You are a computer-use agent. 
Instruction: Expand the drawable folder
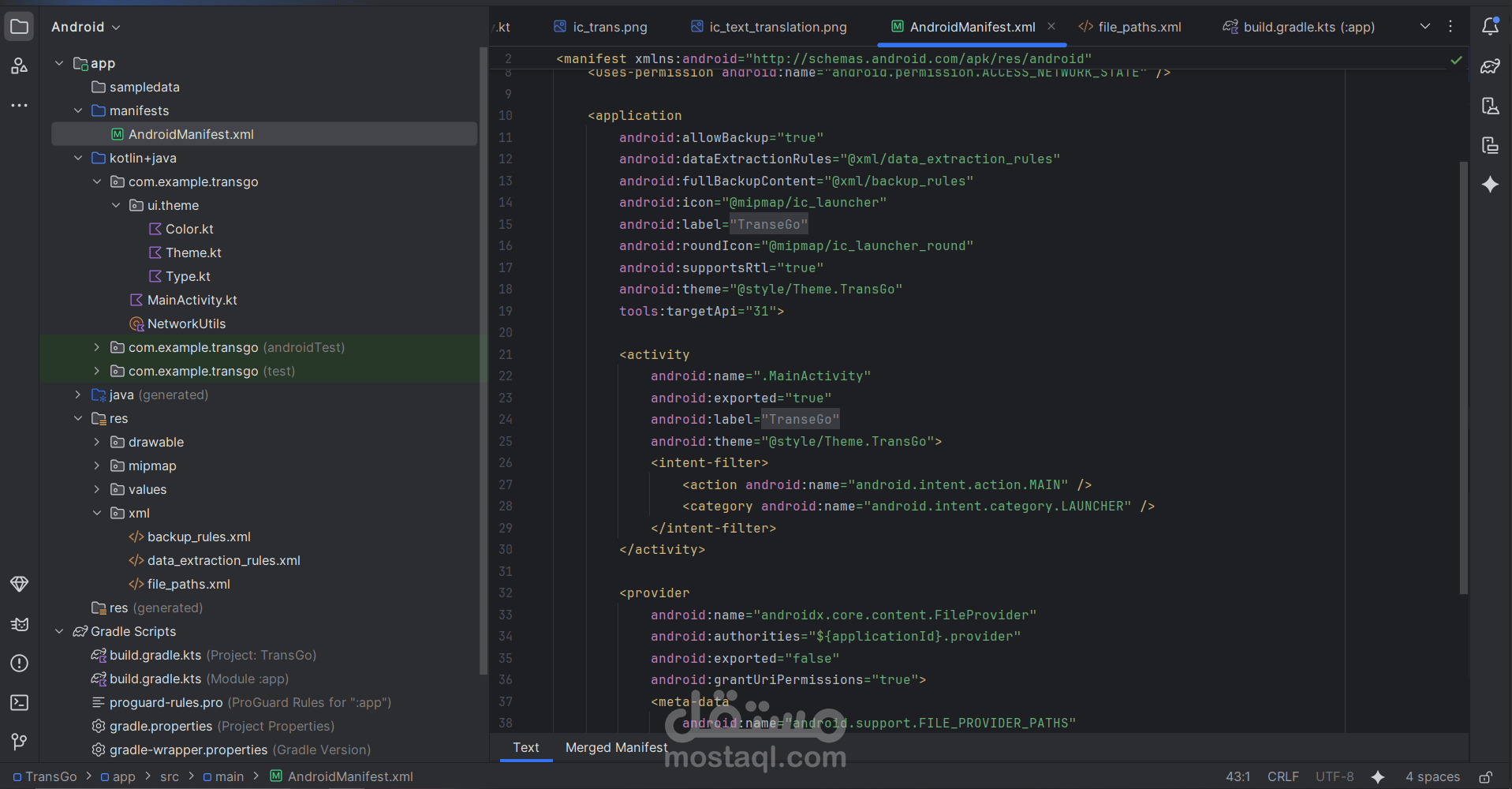pyautogui.click(x=97, y=442)
